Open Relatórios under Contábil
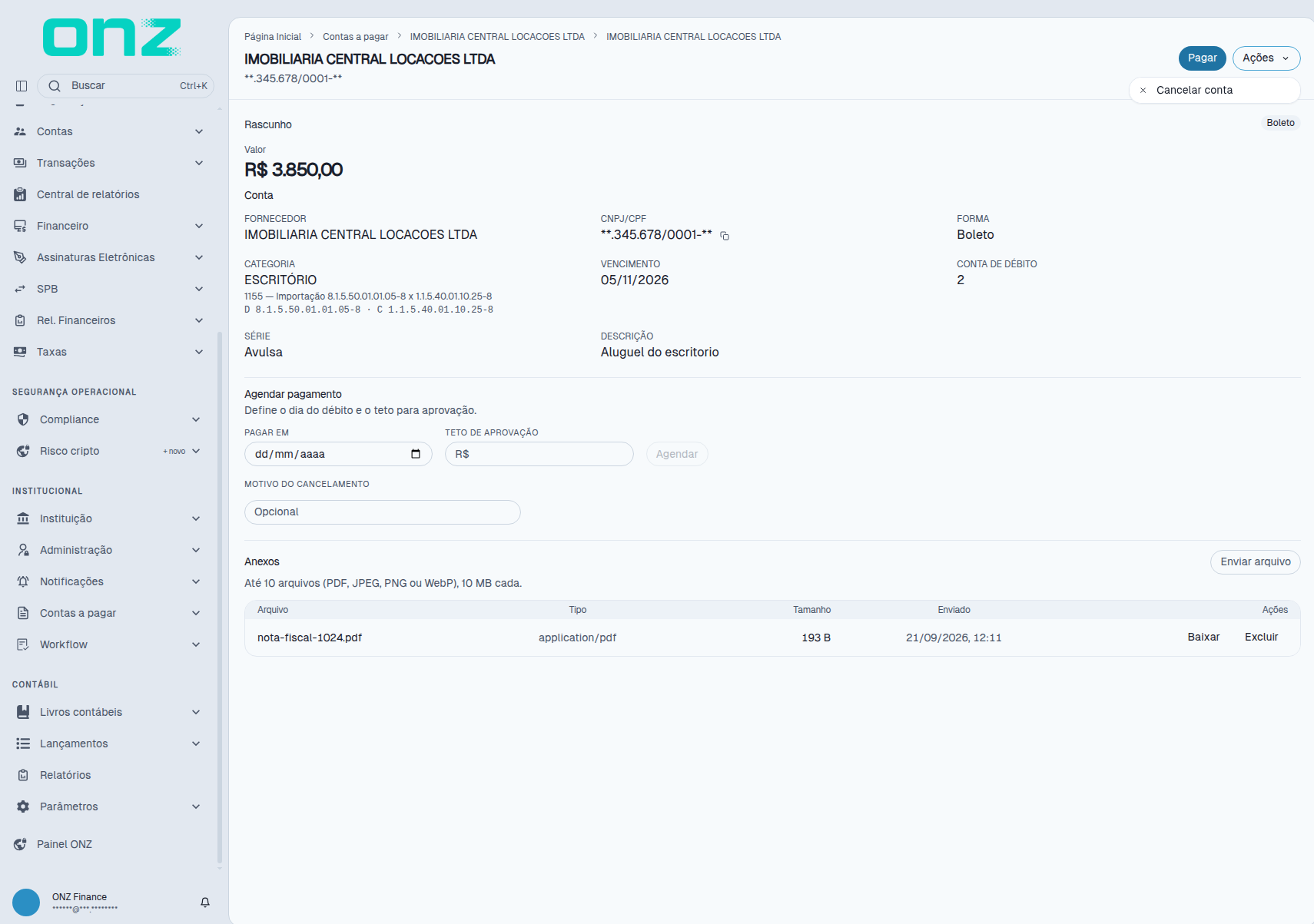The width and height of the screenshot is (1314, 924). point(108,775)
